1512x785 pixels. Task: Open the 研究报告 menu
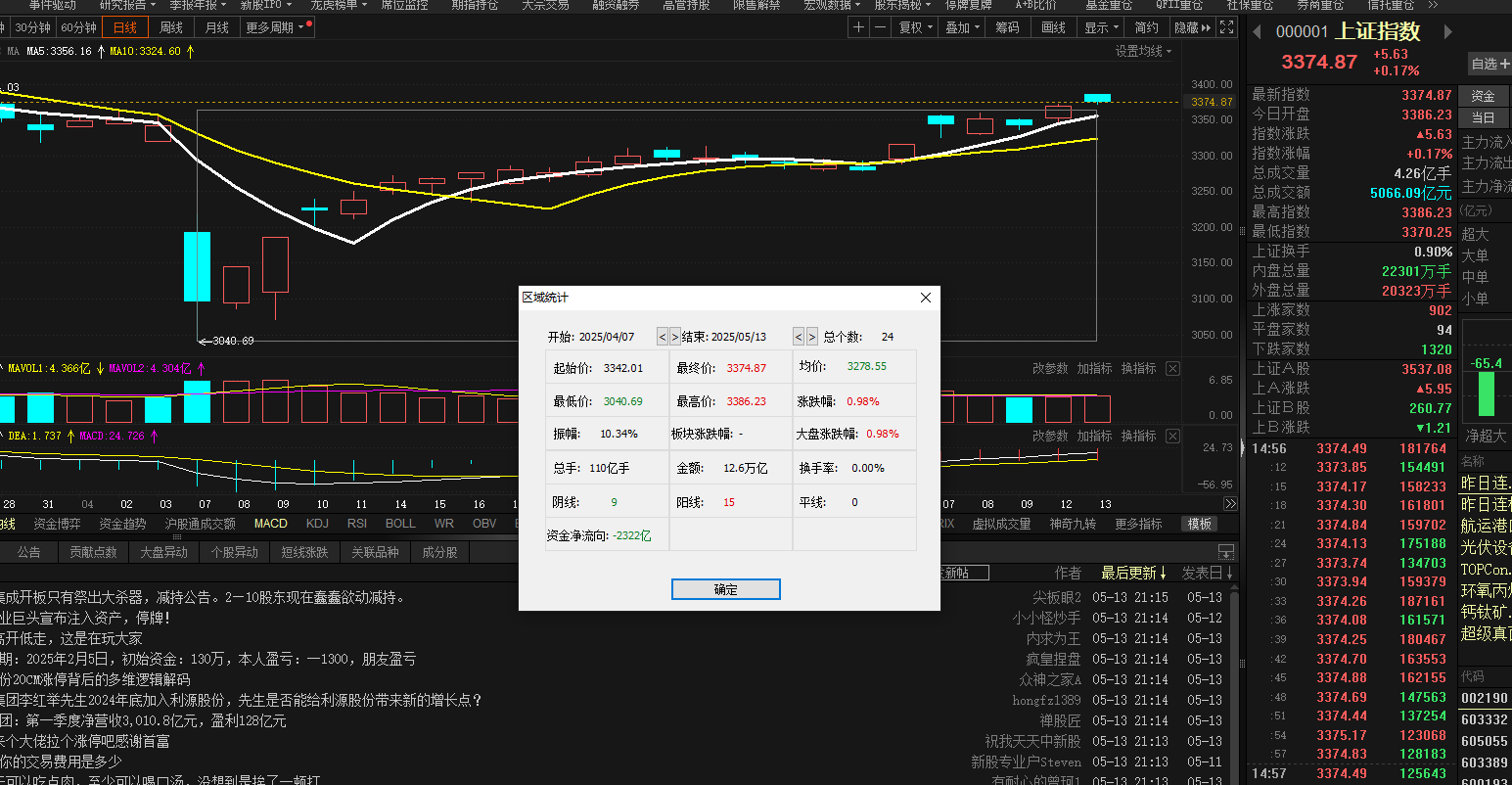pyautogui.click(x=128, y=5)
